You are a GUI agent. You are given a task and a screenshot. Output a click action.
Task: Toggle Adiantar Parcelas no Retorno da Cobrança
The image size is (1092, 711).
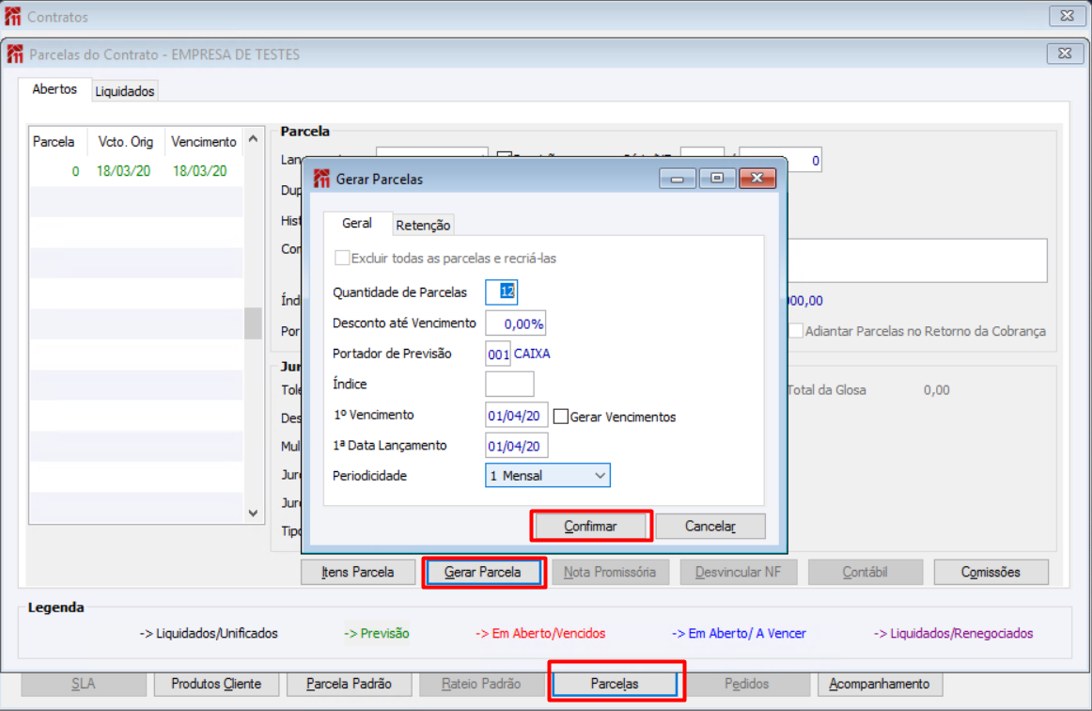click(796, 331)
